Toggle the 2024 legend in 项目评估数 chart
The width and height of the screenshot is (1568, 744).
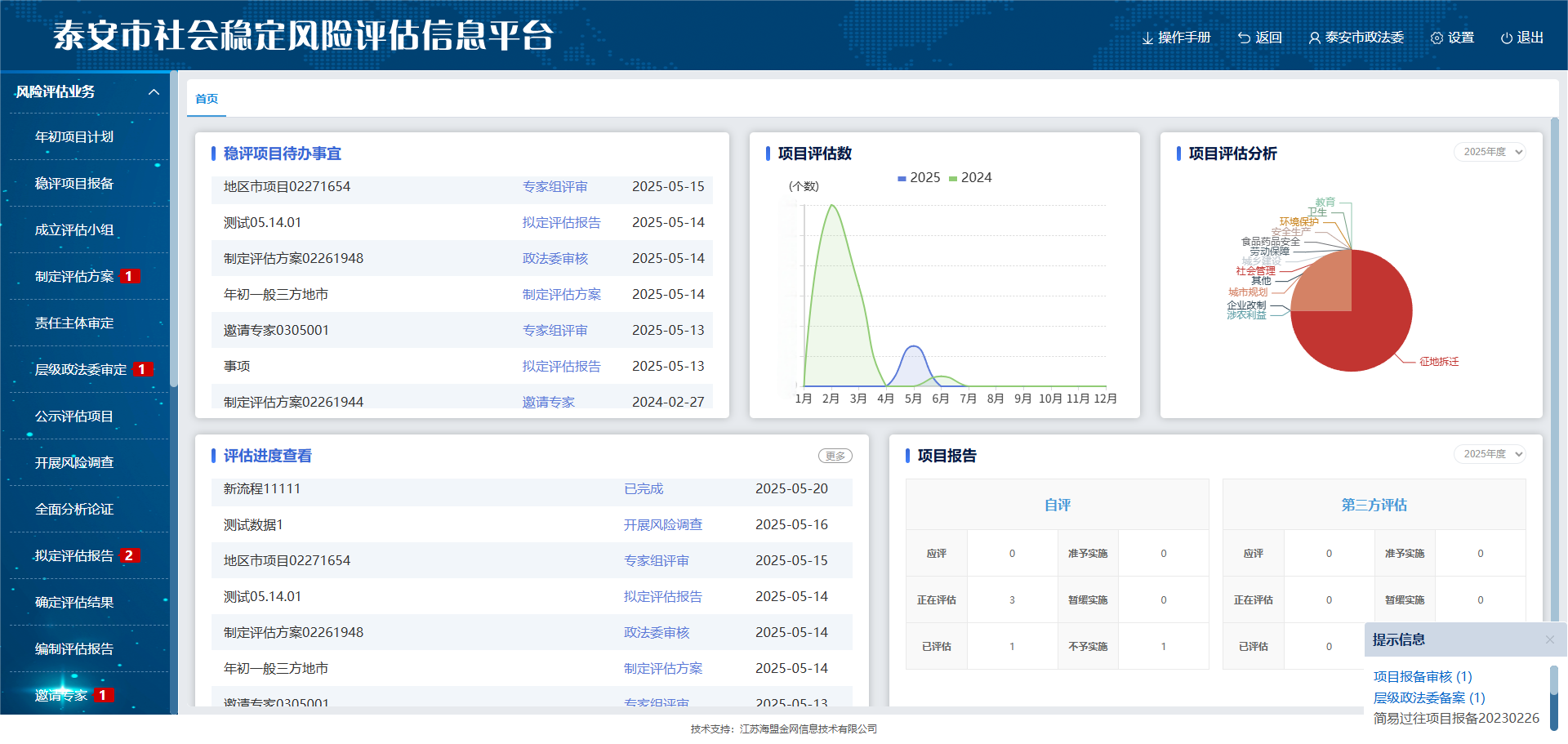pyautogui.click(x=970, y=177)
